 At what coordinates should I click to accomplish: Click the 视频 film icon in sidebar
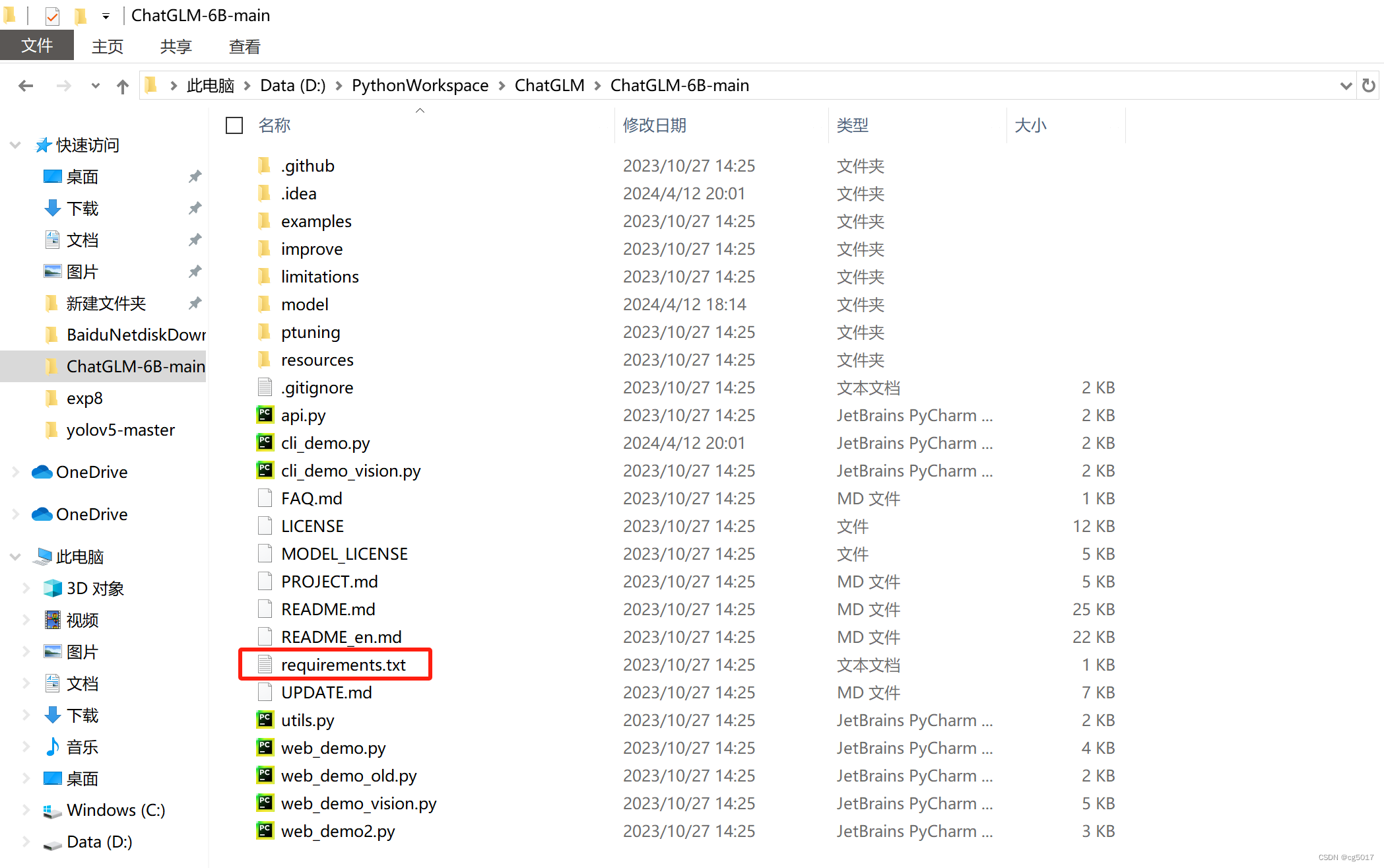[53, 620]
